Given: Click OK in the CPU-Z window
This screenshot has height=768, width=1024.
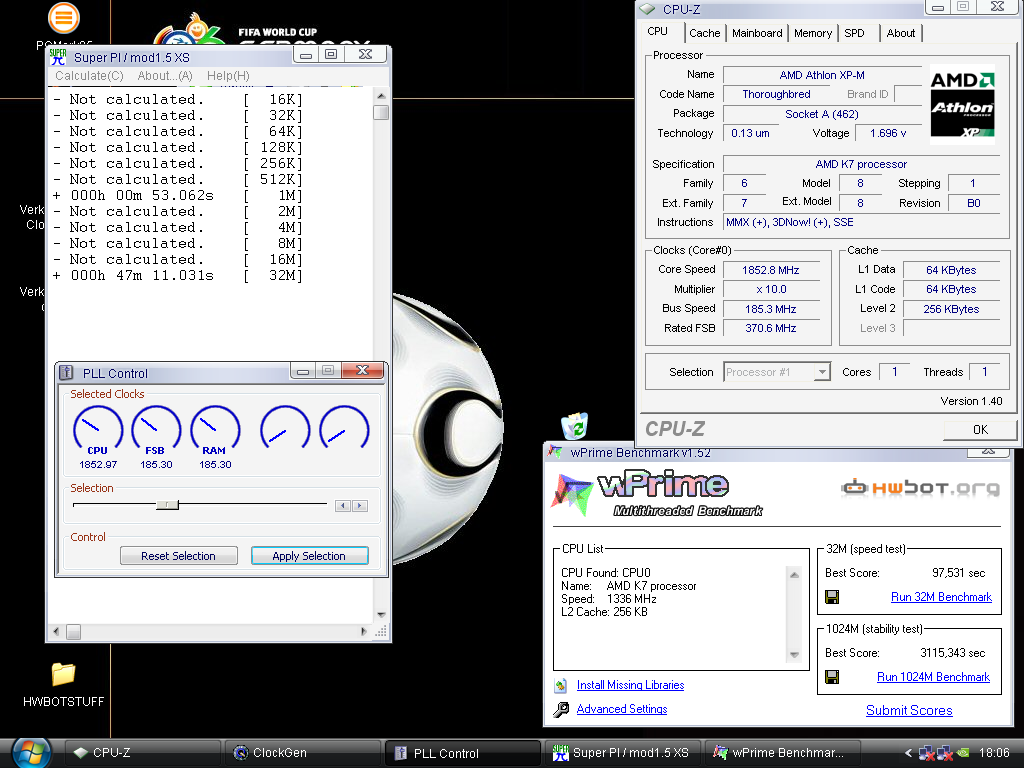Looking at the screenshot, I should click(980, 430).
